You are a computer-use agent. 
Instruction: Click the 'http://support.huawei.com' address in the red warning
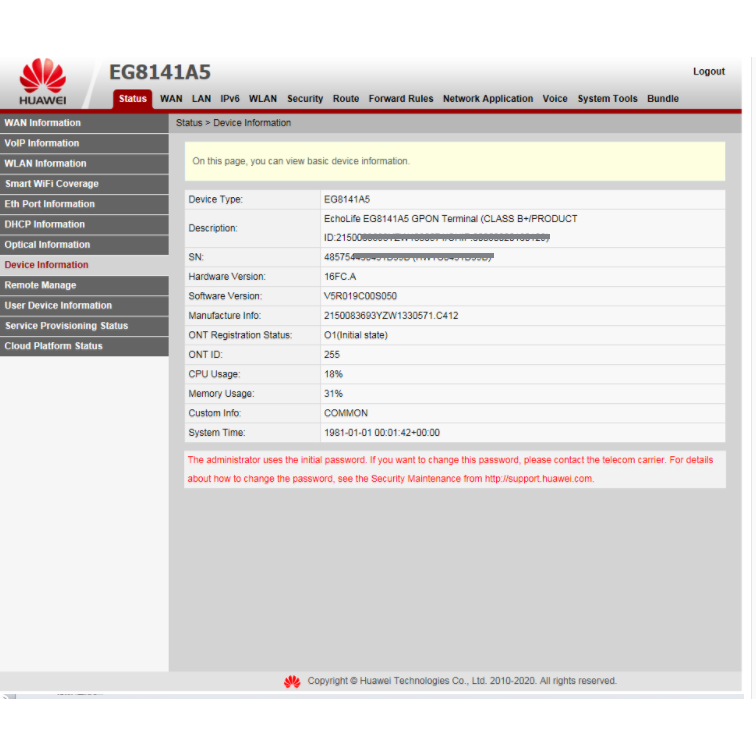tap(539, 479)
